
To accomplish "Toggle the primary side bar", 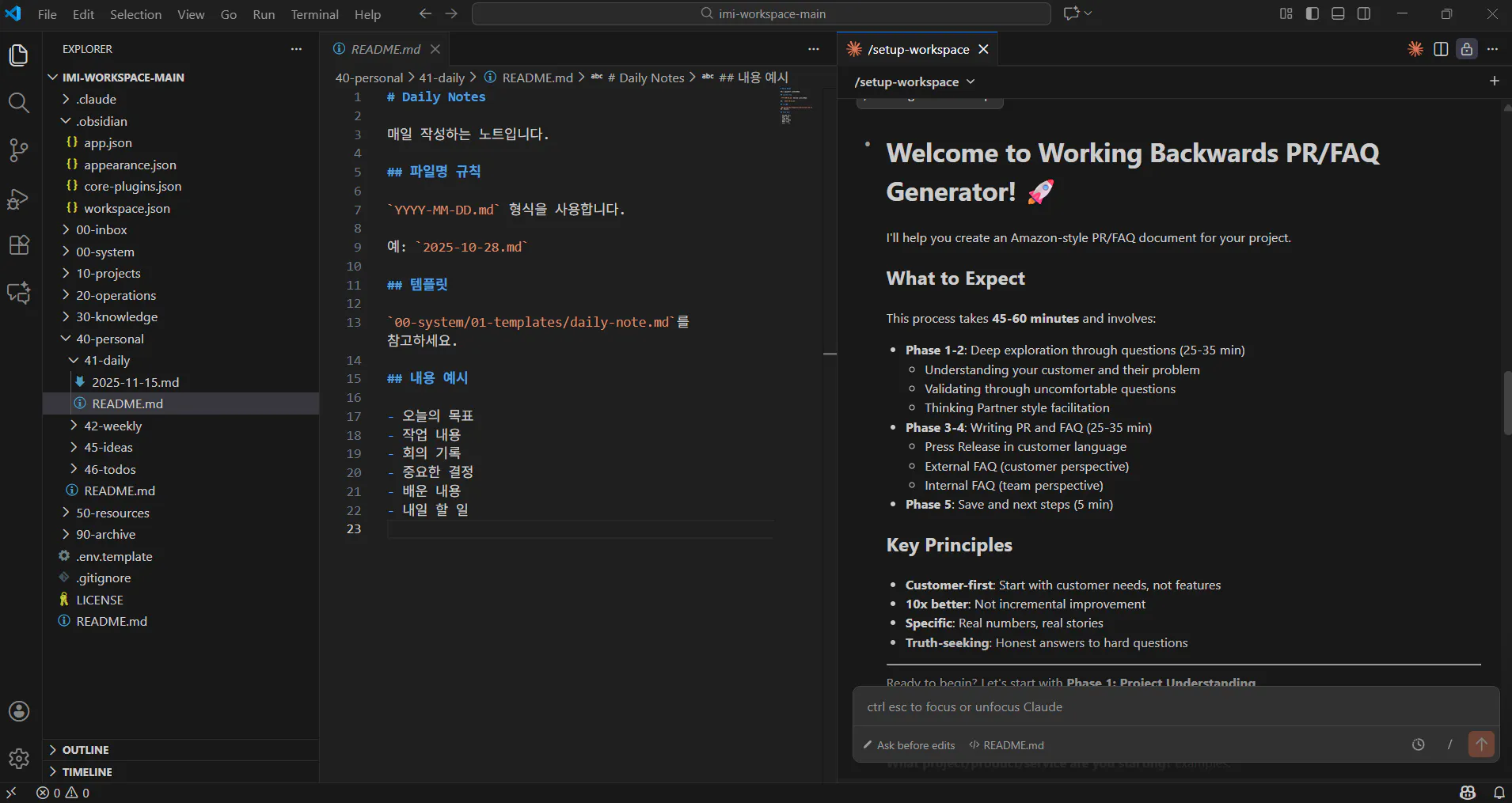I will tap(1312, 13).
